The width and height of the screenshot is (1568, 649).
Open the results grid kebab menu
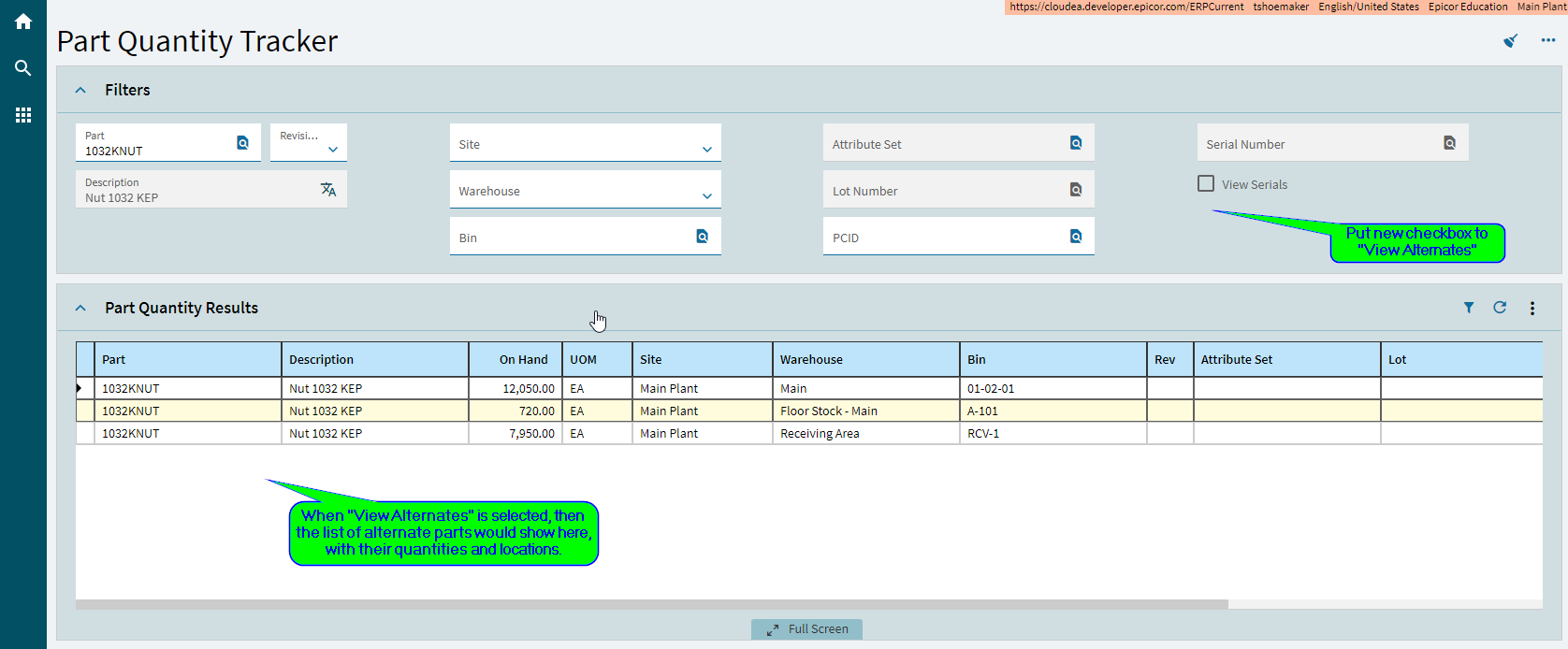click(1532, 308)
